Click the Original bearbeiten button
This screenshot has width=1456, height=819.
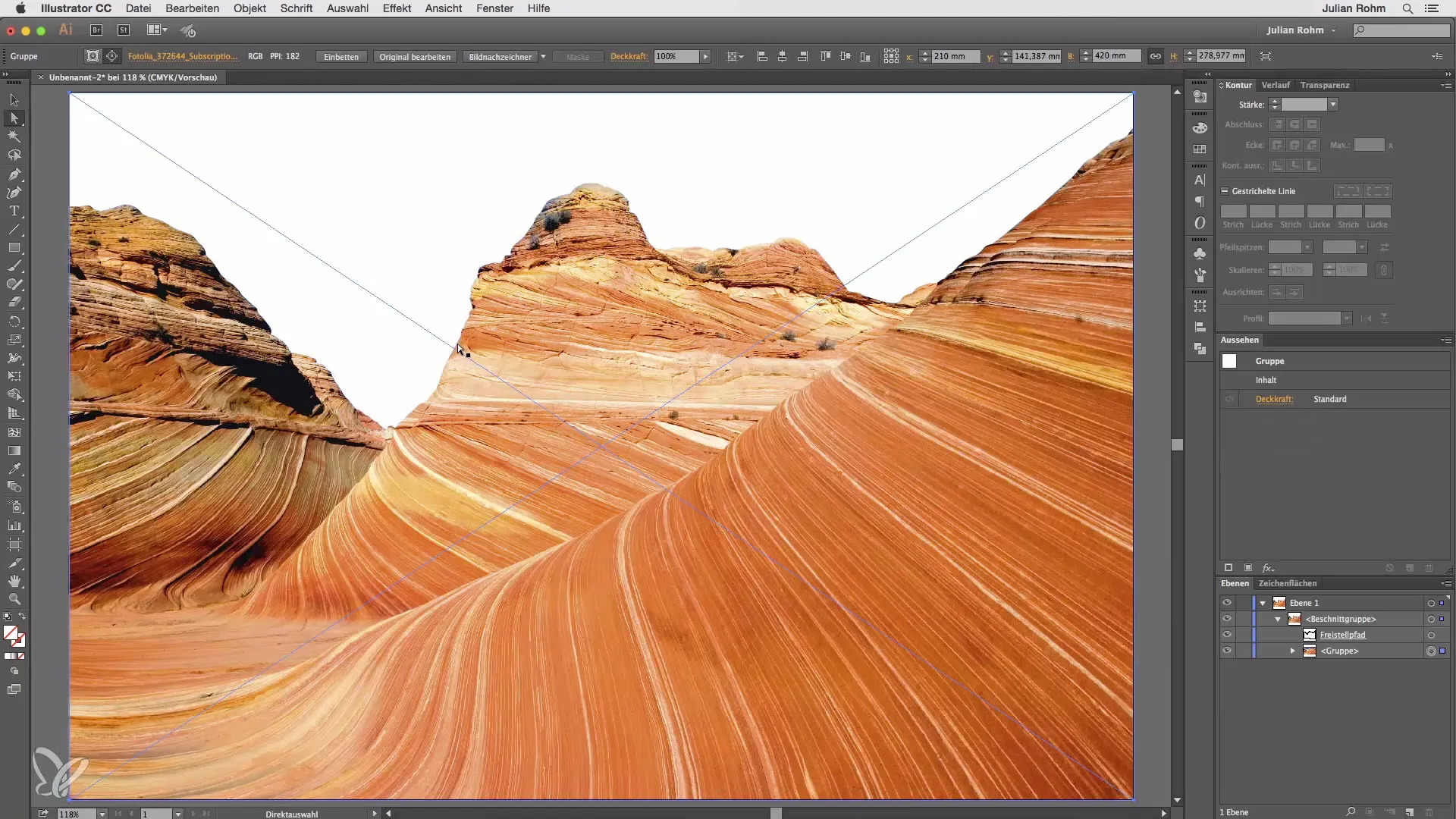coord(415,57)
